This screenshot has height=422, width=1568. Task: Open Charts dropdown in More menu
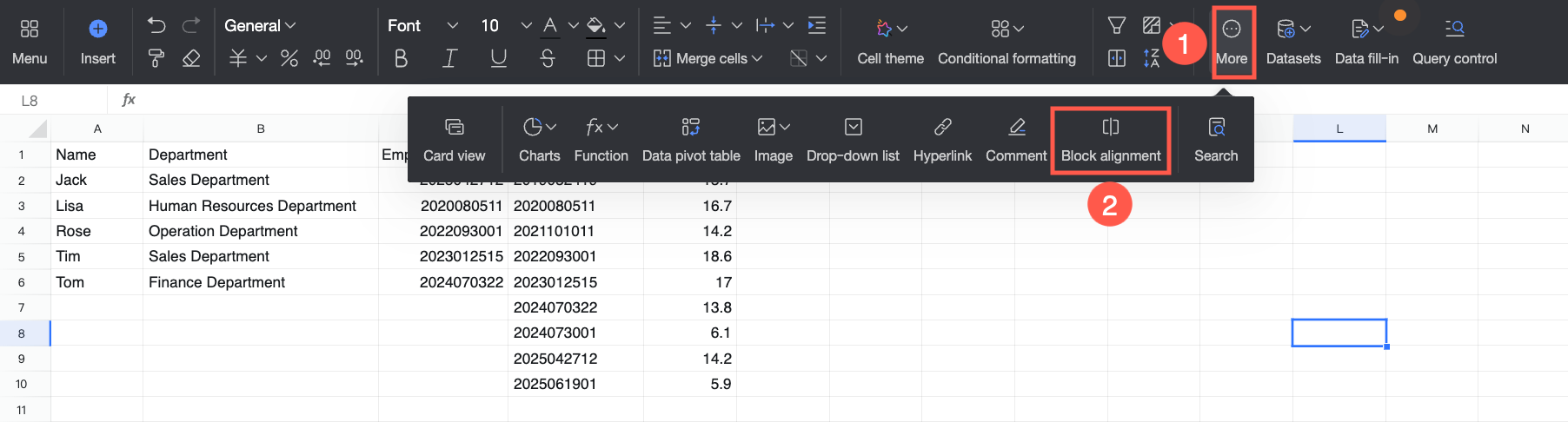(540, 140)
